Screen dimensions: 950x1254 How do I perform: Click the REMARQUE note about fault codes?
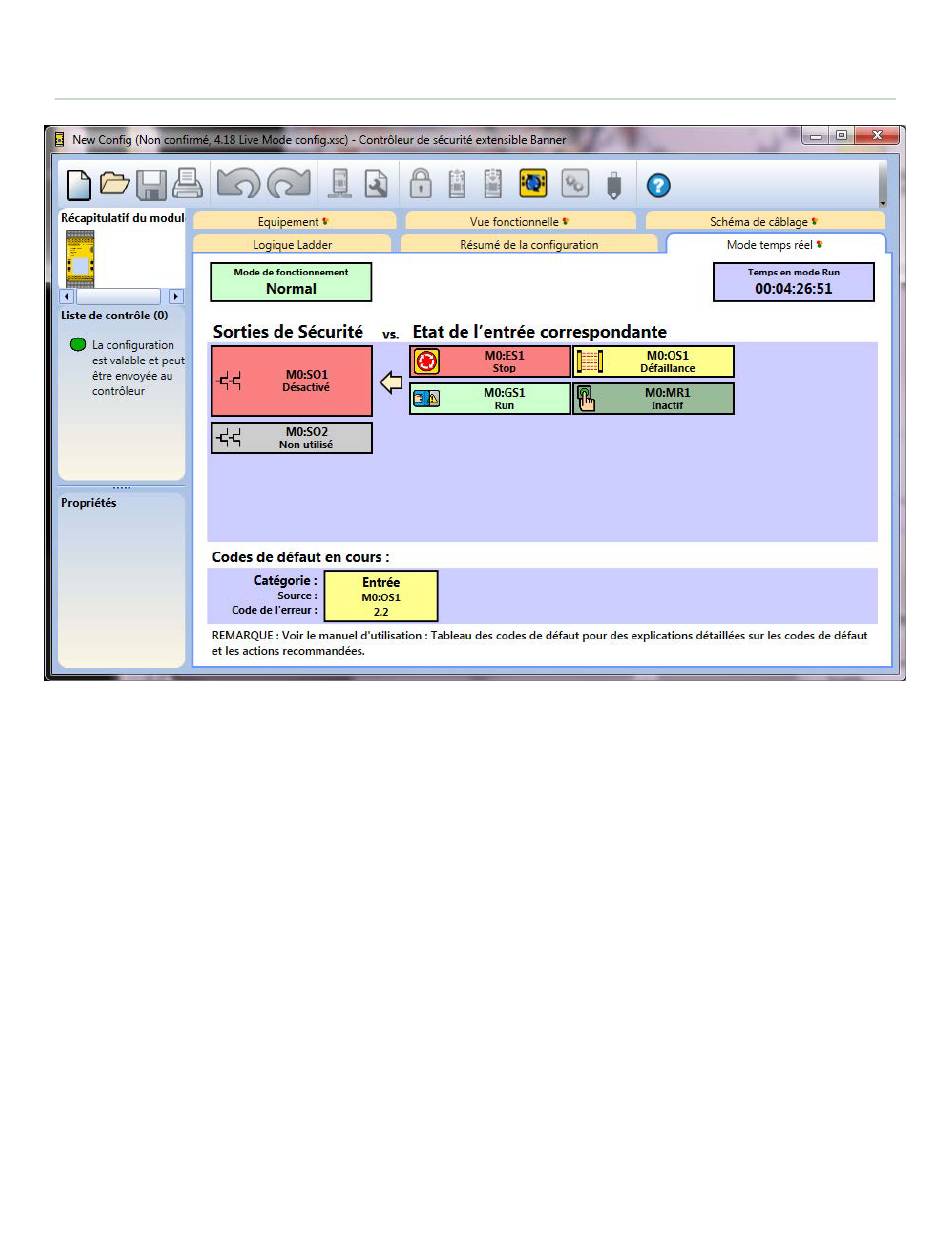tap(540, 643)
